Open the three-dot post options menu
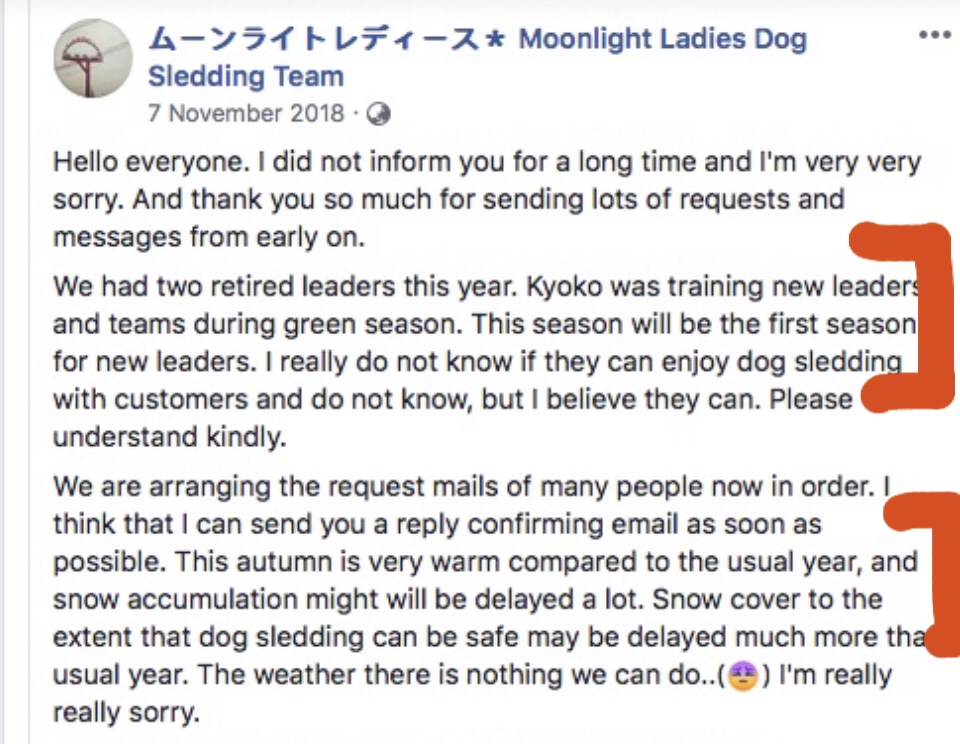 934,35
